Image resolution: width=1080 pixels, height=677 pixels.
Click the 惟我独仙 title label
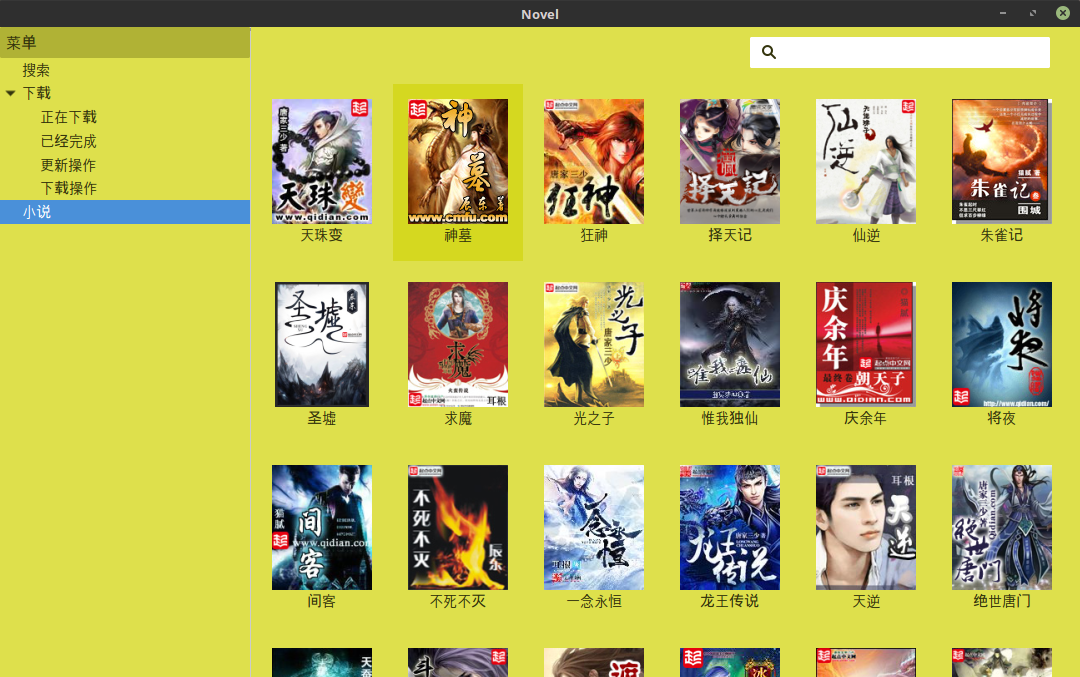click(730, 419)
